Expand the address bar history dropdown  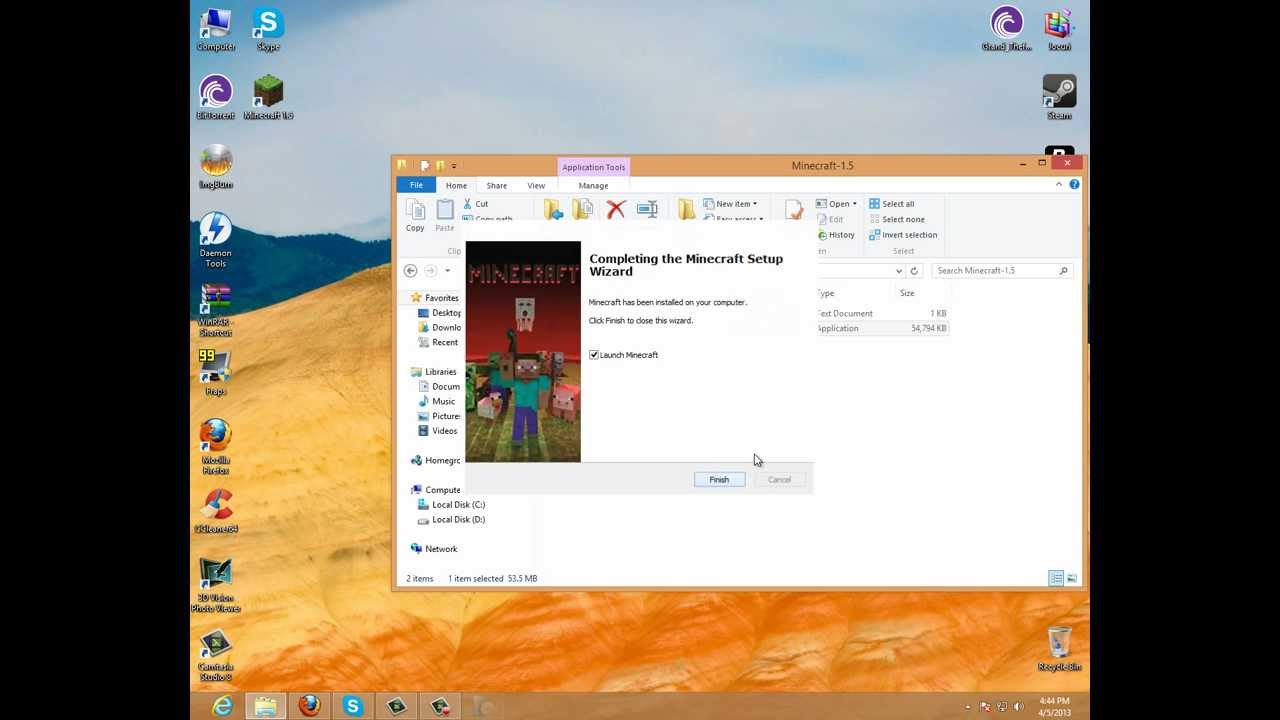tap(899, 271)
